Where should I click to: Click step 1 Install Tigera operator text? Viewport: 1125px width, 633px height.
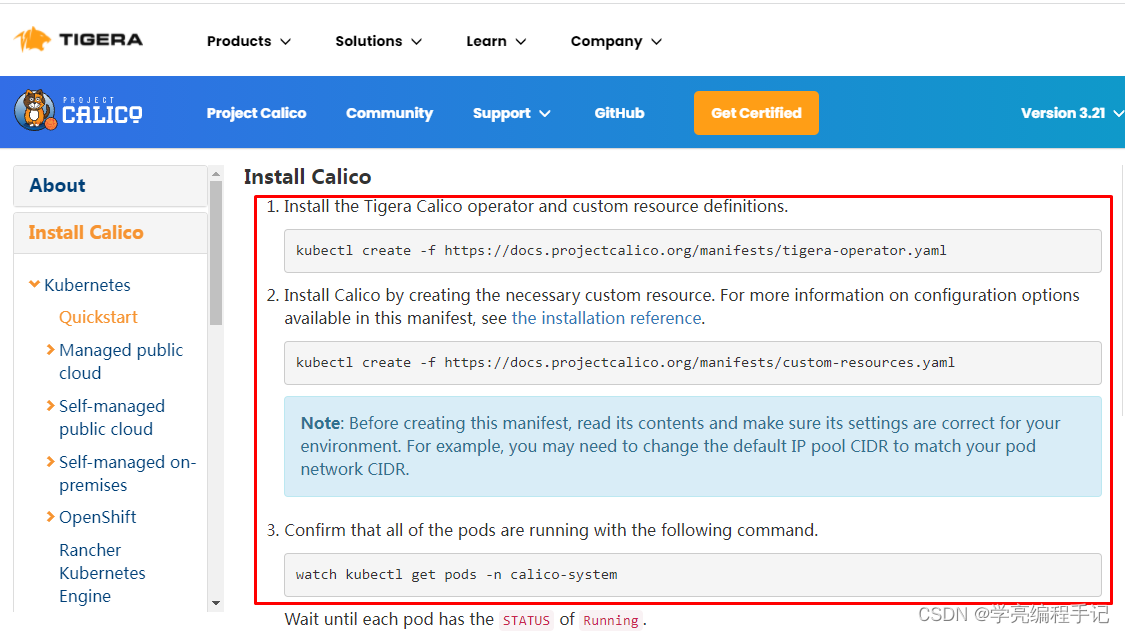(x=535, y=206)
